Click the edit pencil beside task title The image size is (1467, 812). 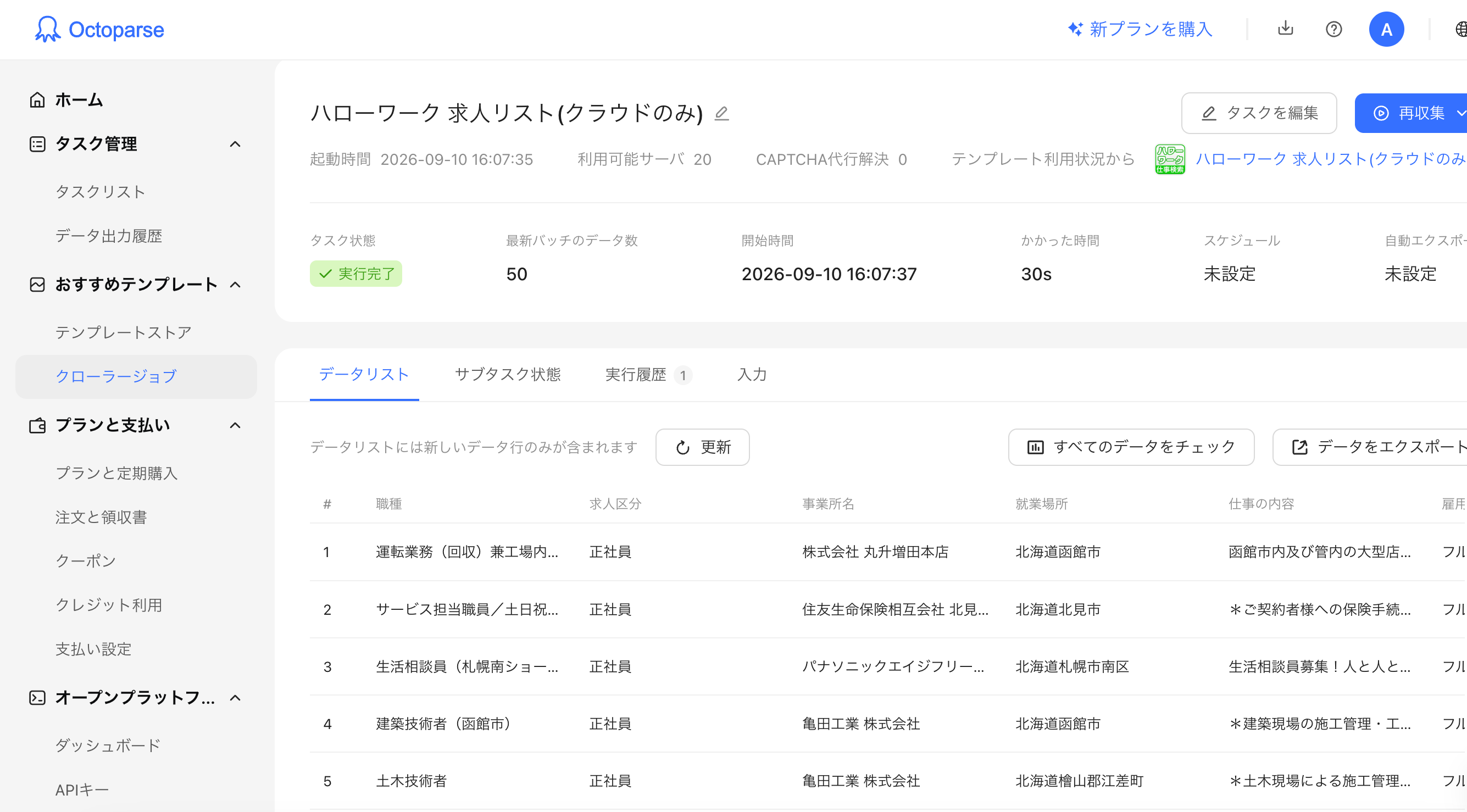721,113
